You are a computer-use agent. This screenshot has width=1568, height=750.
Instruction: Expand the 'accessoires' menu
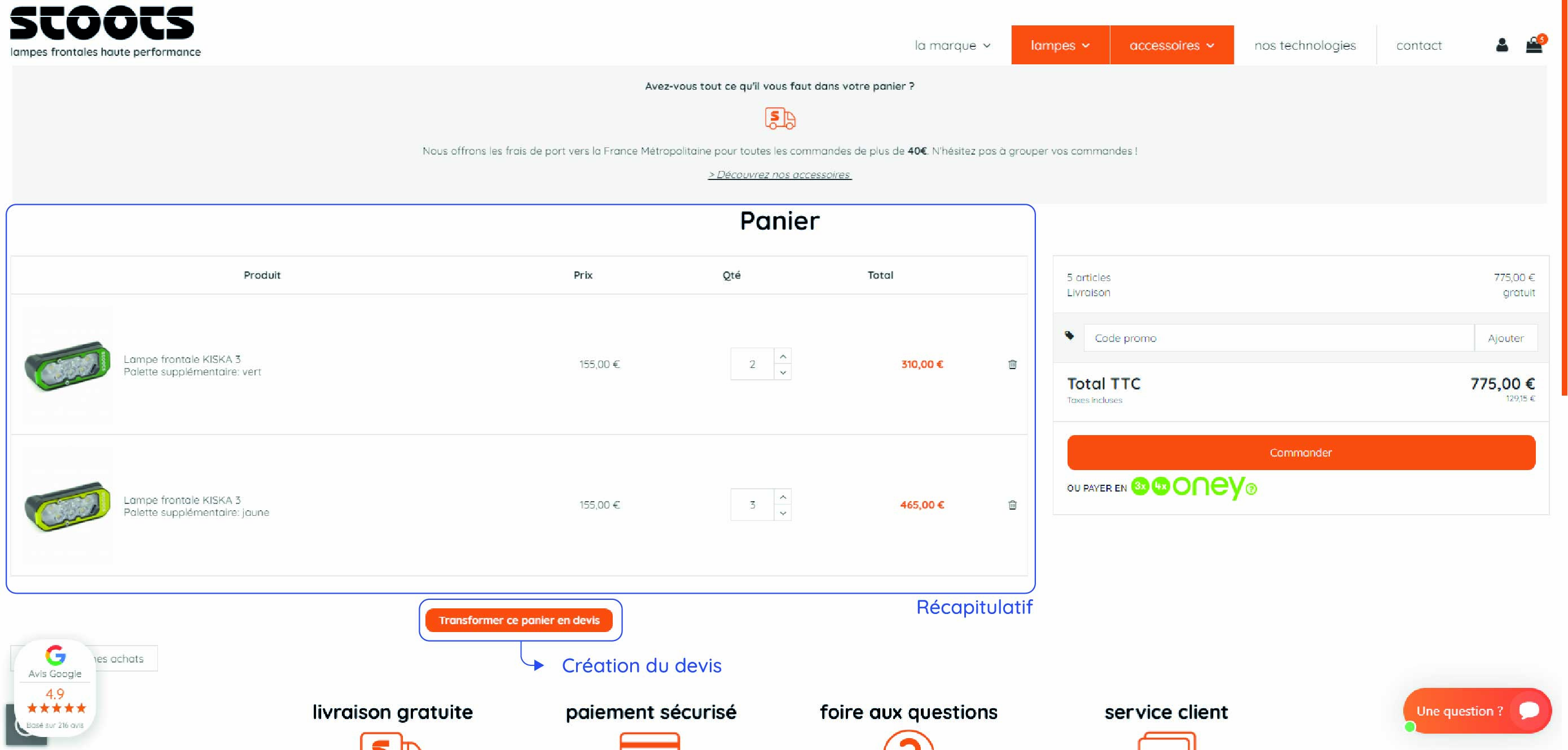coord(1172,45)
